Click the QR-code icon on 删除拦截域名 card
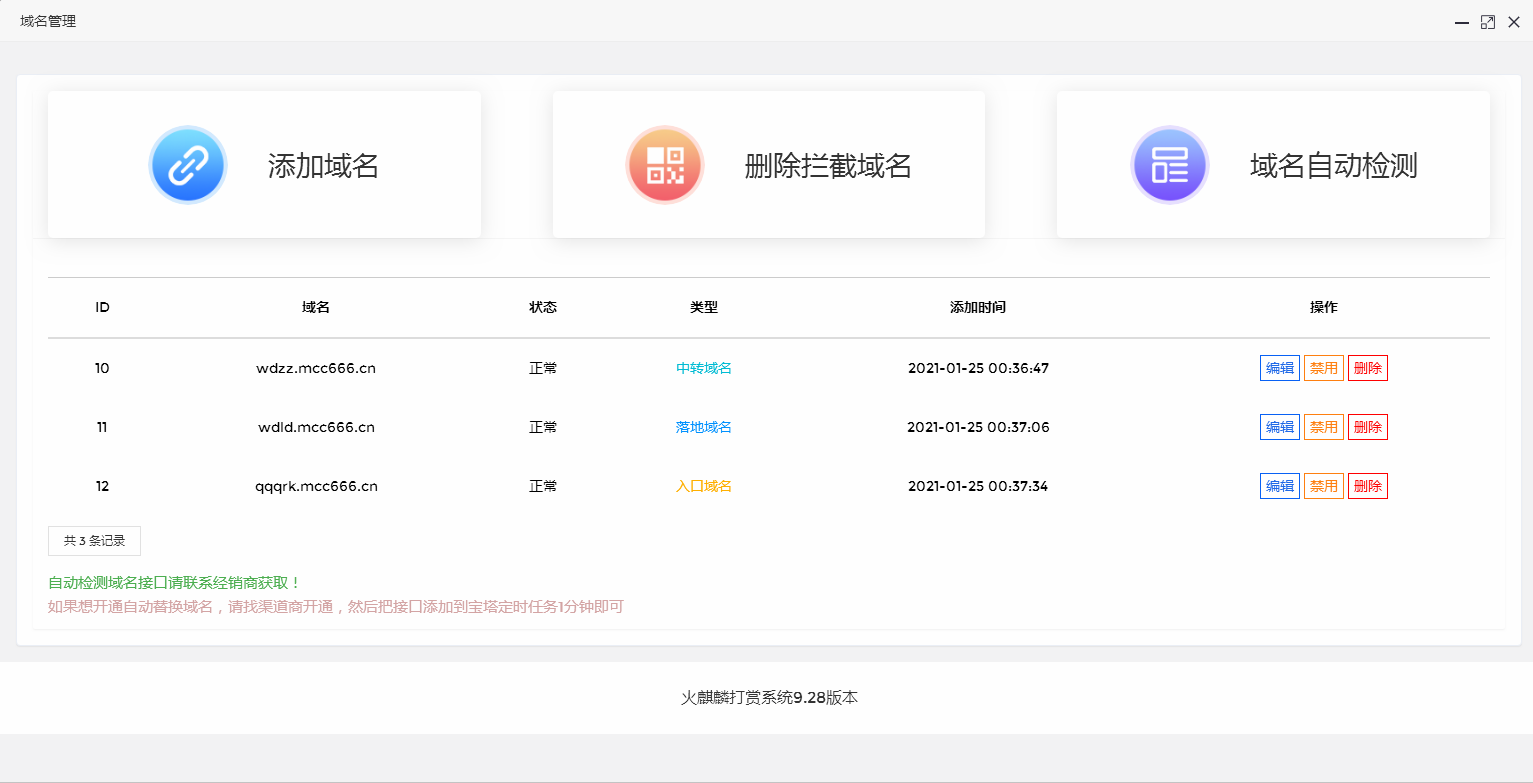 coord(664,164)
